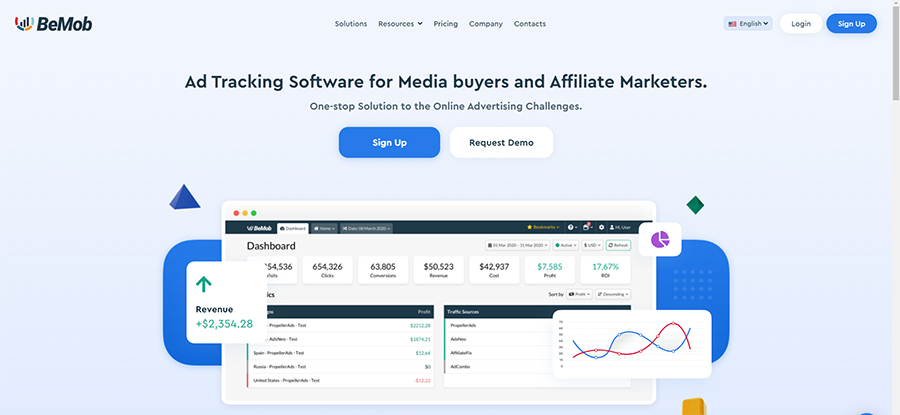
Task: Click Sign Up in the top header
Action: pos(851,24)
